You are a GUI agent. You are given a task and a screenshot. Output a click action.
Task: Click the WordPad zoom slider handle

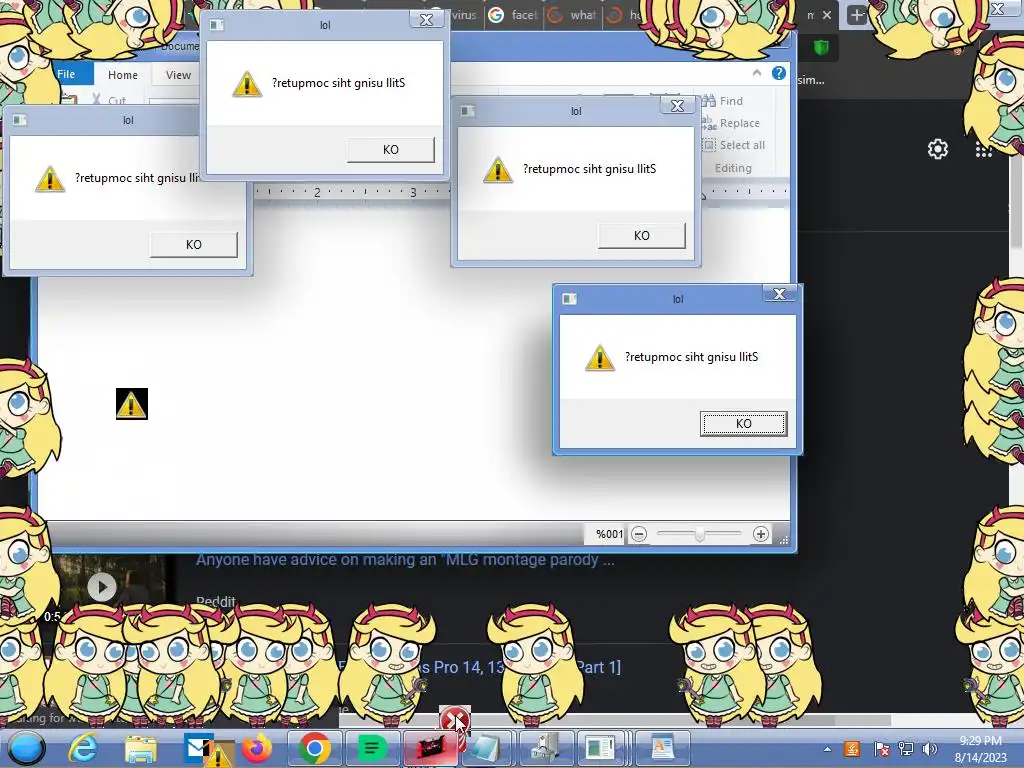[699, 534]
